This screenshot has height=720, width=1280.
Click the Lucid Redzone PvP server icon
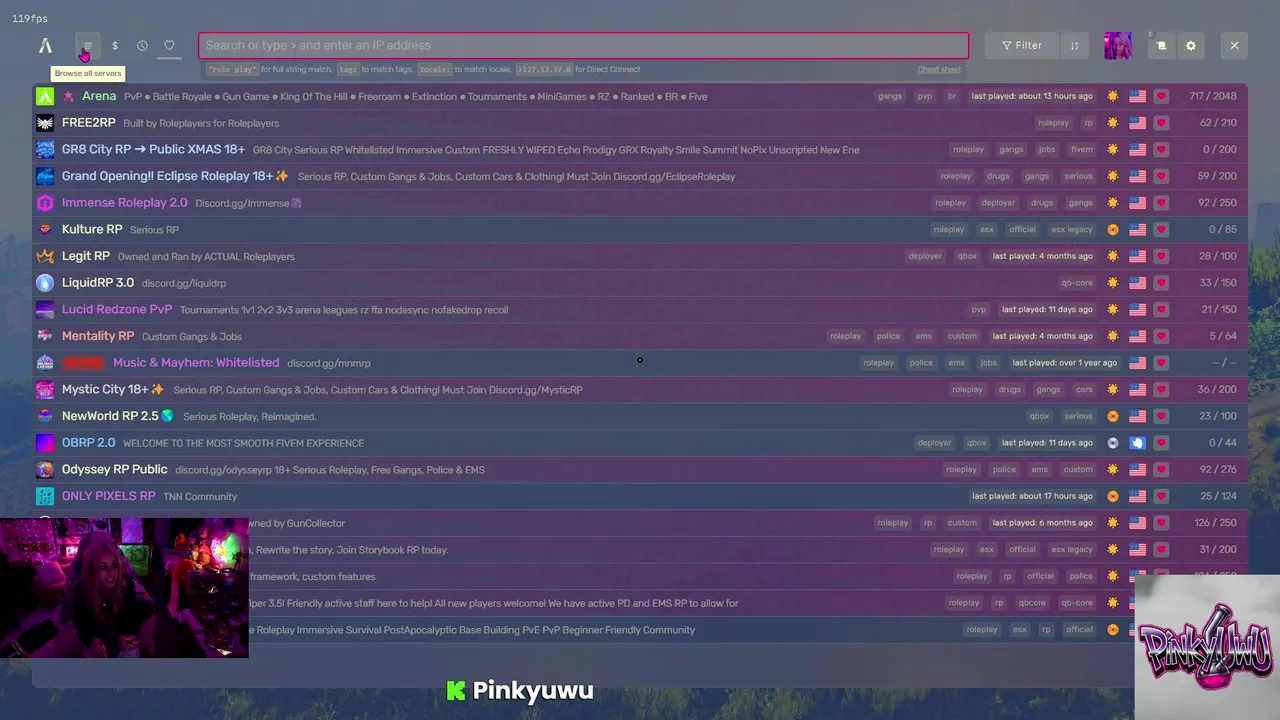(45, 309)
